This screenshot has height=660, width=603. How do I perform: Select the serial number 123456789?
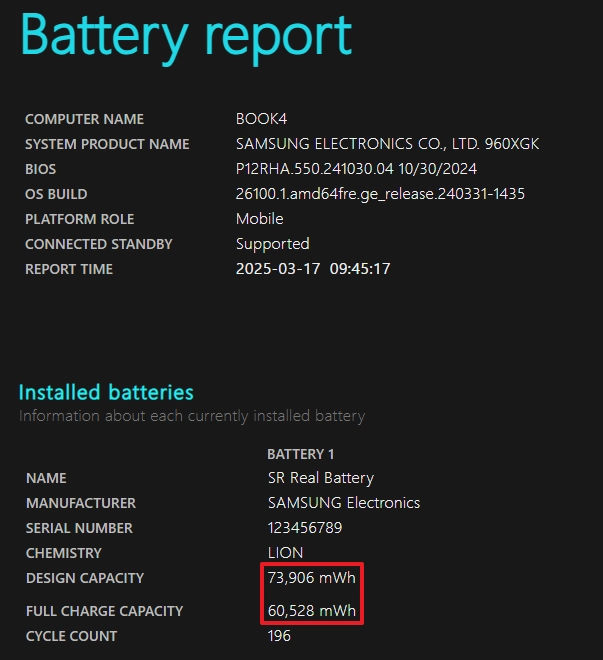pos(305,528)
